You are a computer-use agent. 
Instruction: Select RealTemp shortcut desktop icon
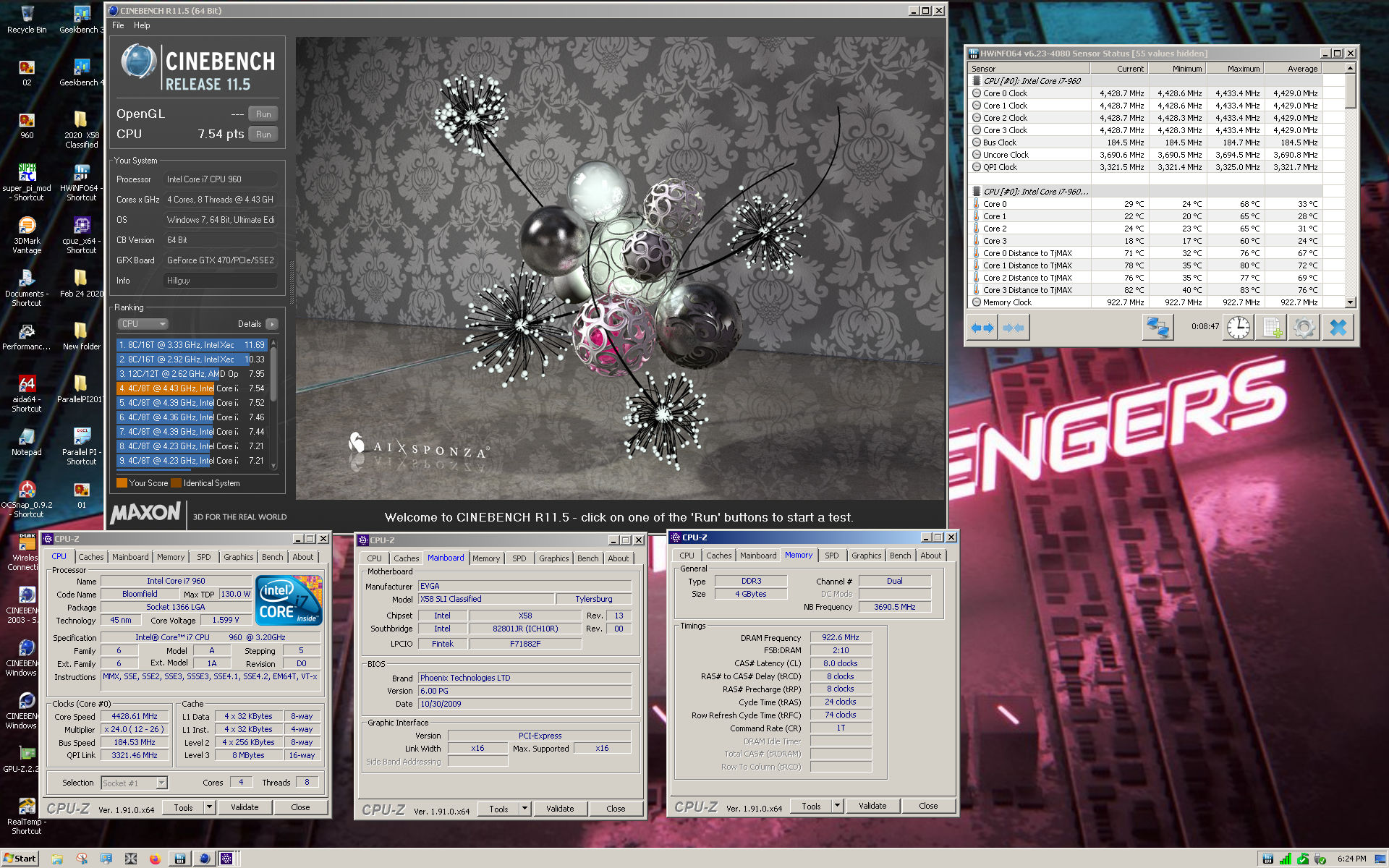tap(27, 817)
